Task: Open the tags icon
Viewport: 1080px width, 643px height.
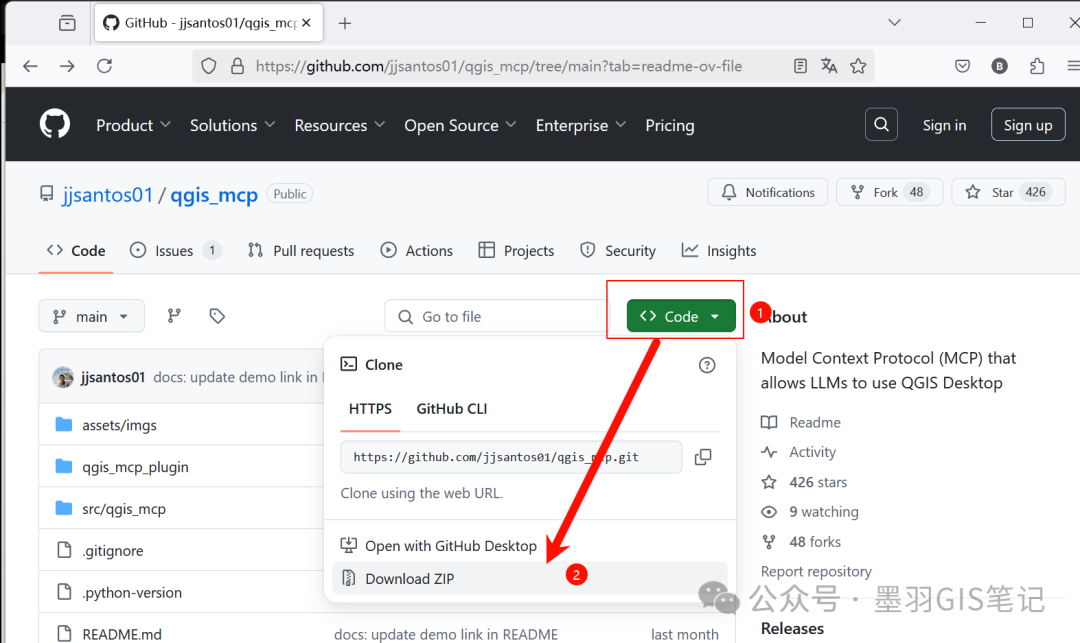Action: point(217,316)
